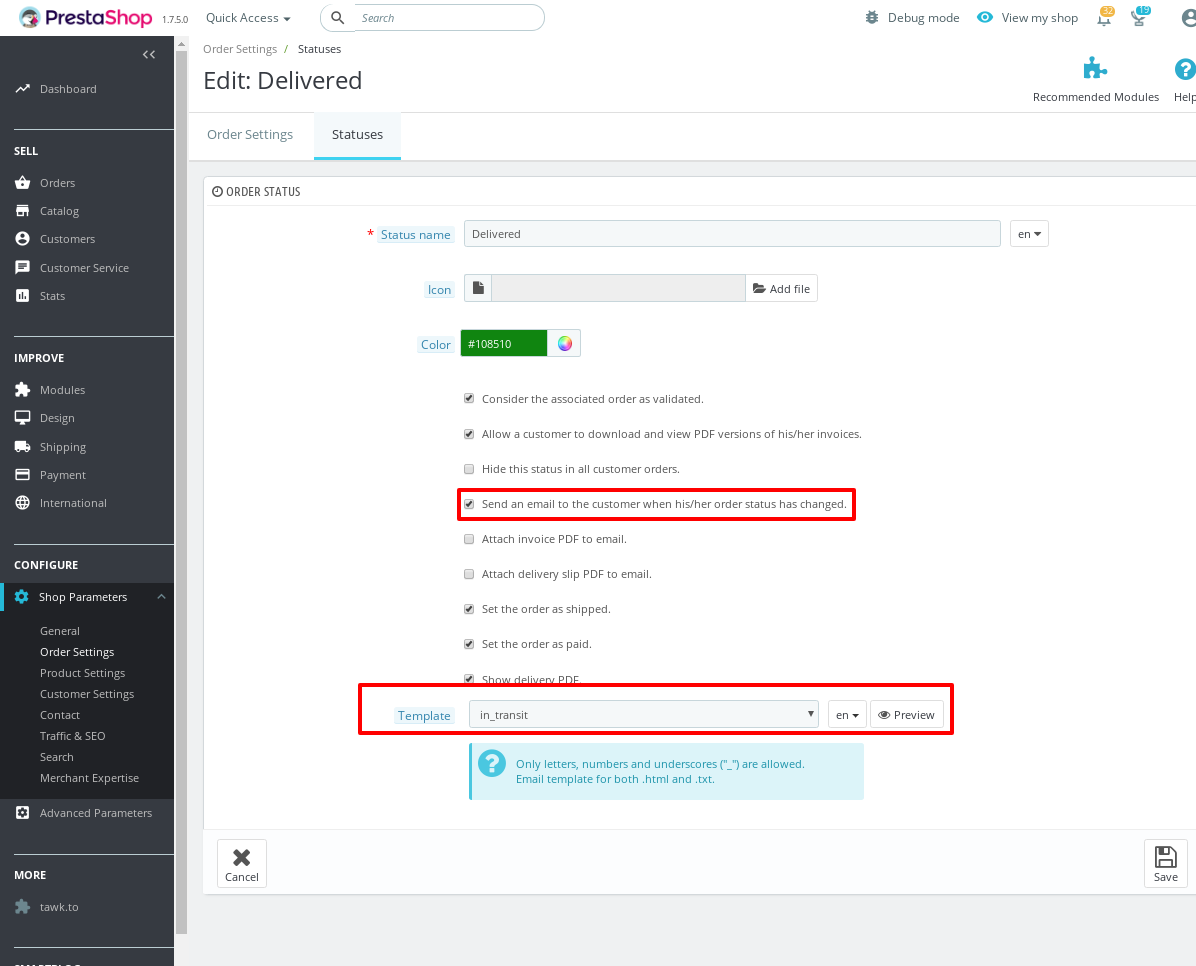Open Traffic & SEO submenu item
The width and height of the screenshot is (1196, 966).
tap(72, 736)
